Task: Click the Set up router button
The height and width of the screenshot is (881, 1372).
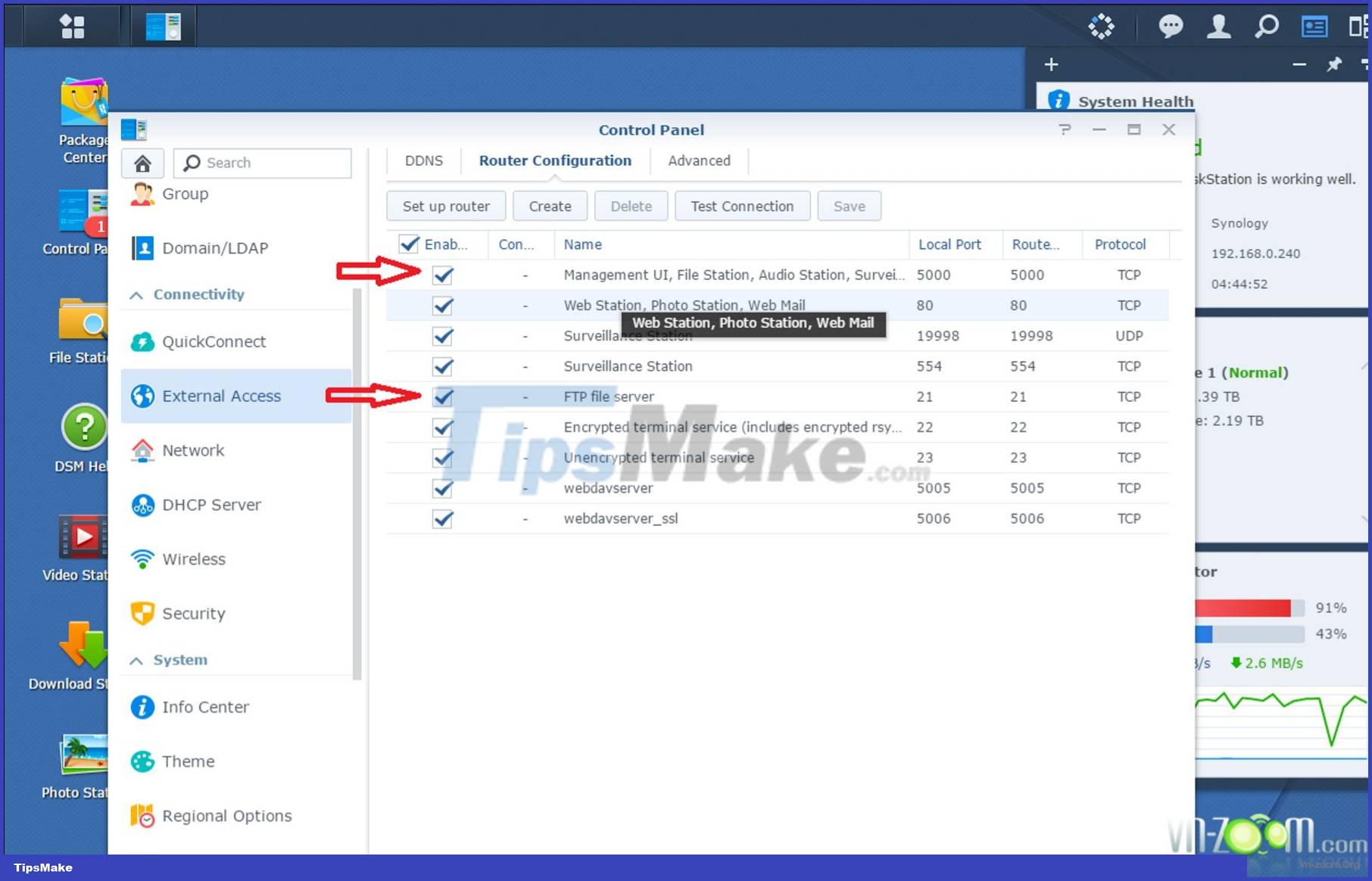Action: (x=445, y=206)
